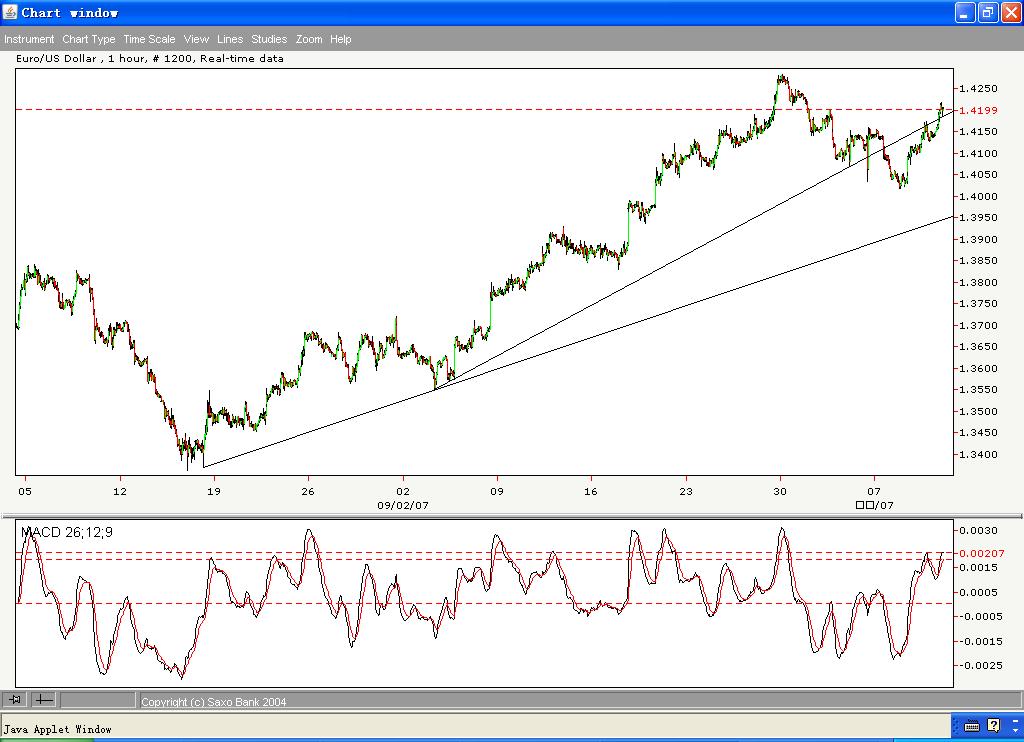Open the Lines menu
Image resolution: width=1024 pixels, height=742 pixels.
pos(230,39)
